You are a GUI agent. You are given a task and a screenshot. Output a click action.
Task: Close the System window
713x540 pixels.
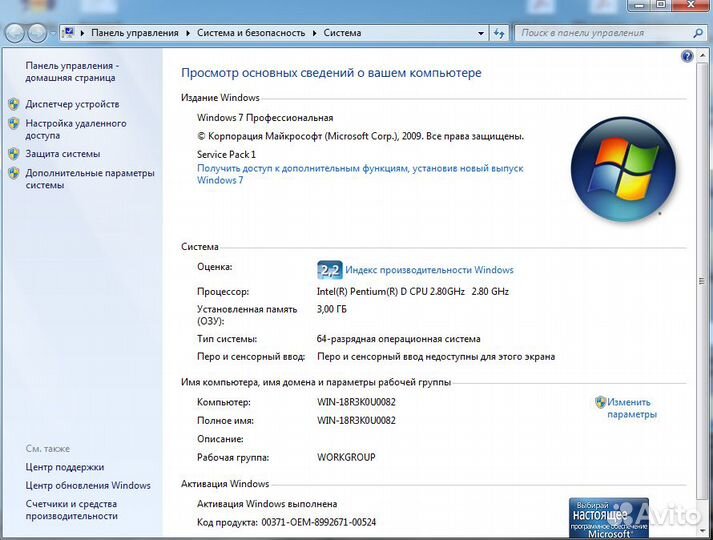[x=691, y=5]
